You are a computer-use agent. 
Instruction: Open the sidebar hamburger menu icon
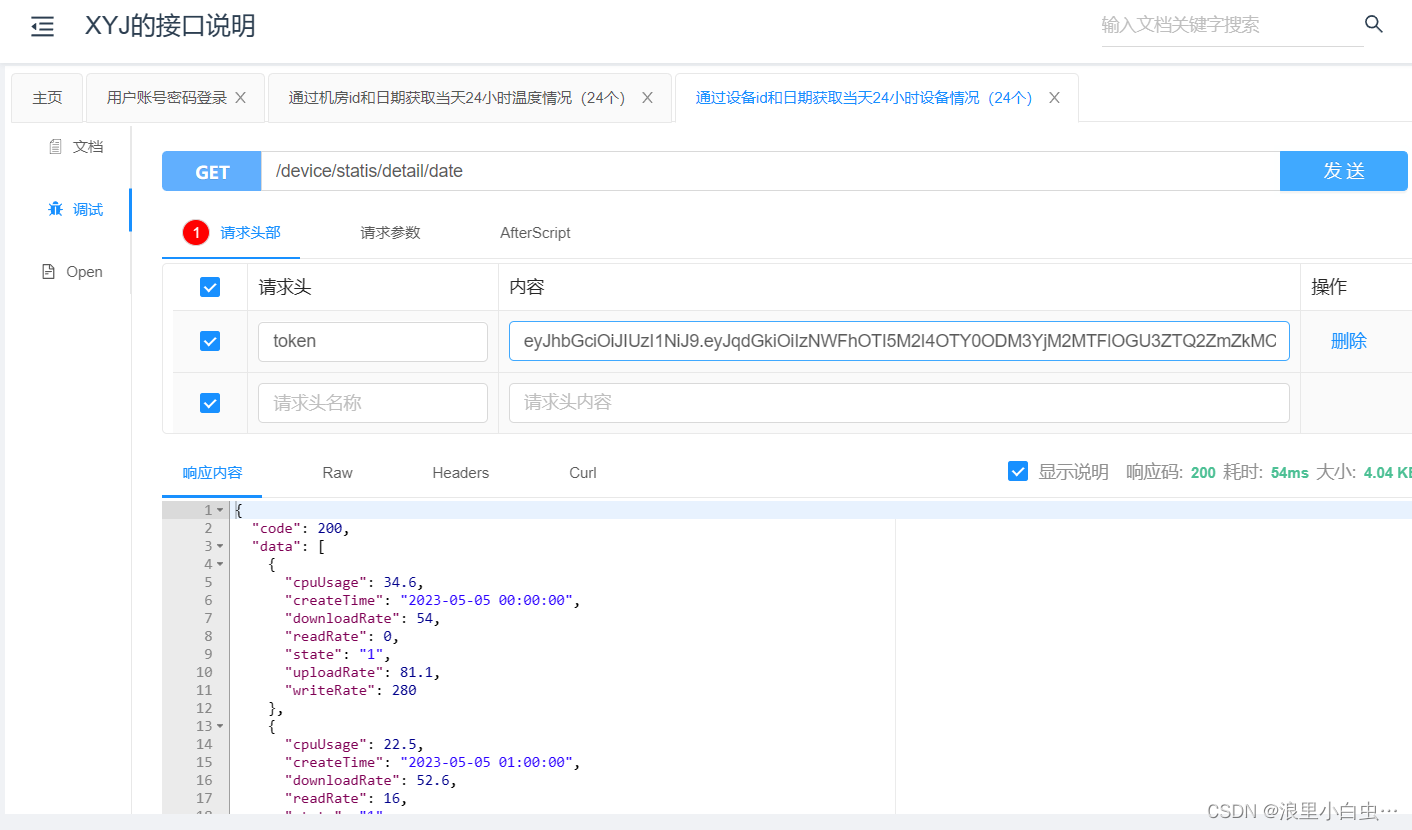pos(42,27)
